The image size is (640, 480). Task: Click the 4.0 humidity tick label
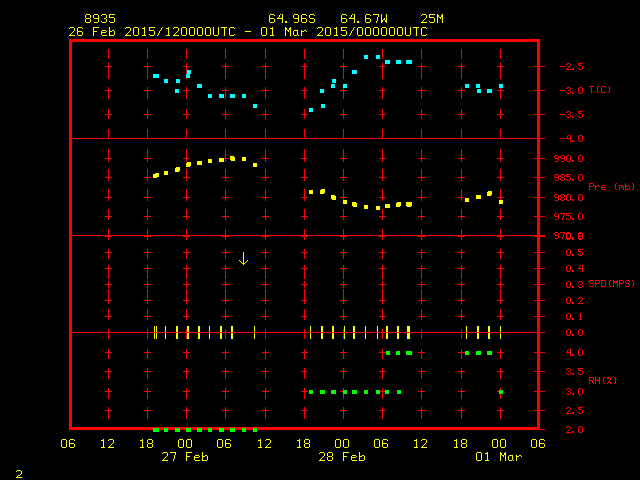575,353
